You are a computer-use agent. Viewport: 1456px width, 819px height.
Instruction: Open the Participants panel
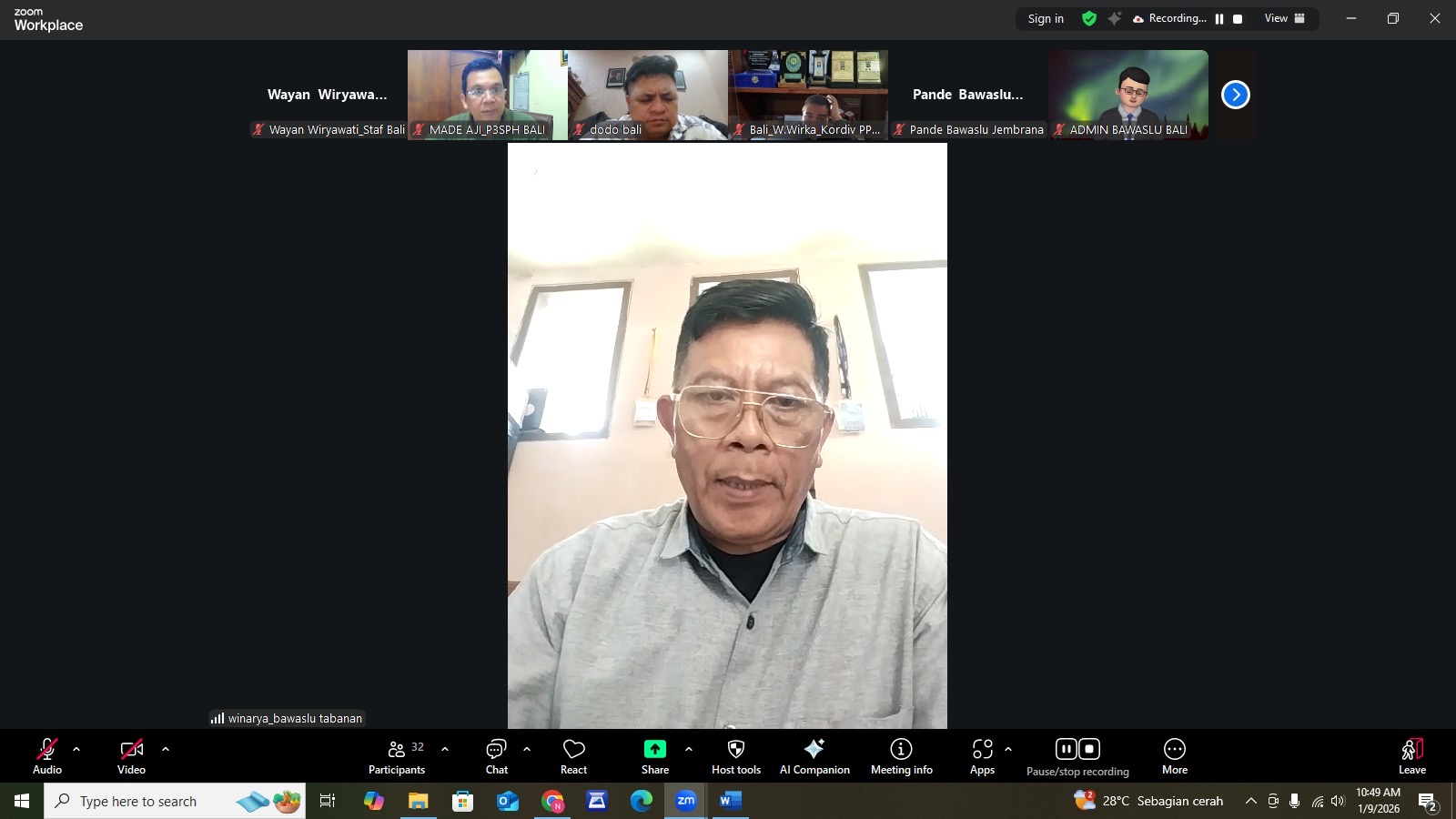(396, 756)
